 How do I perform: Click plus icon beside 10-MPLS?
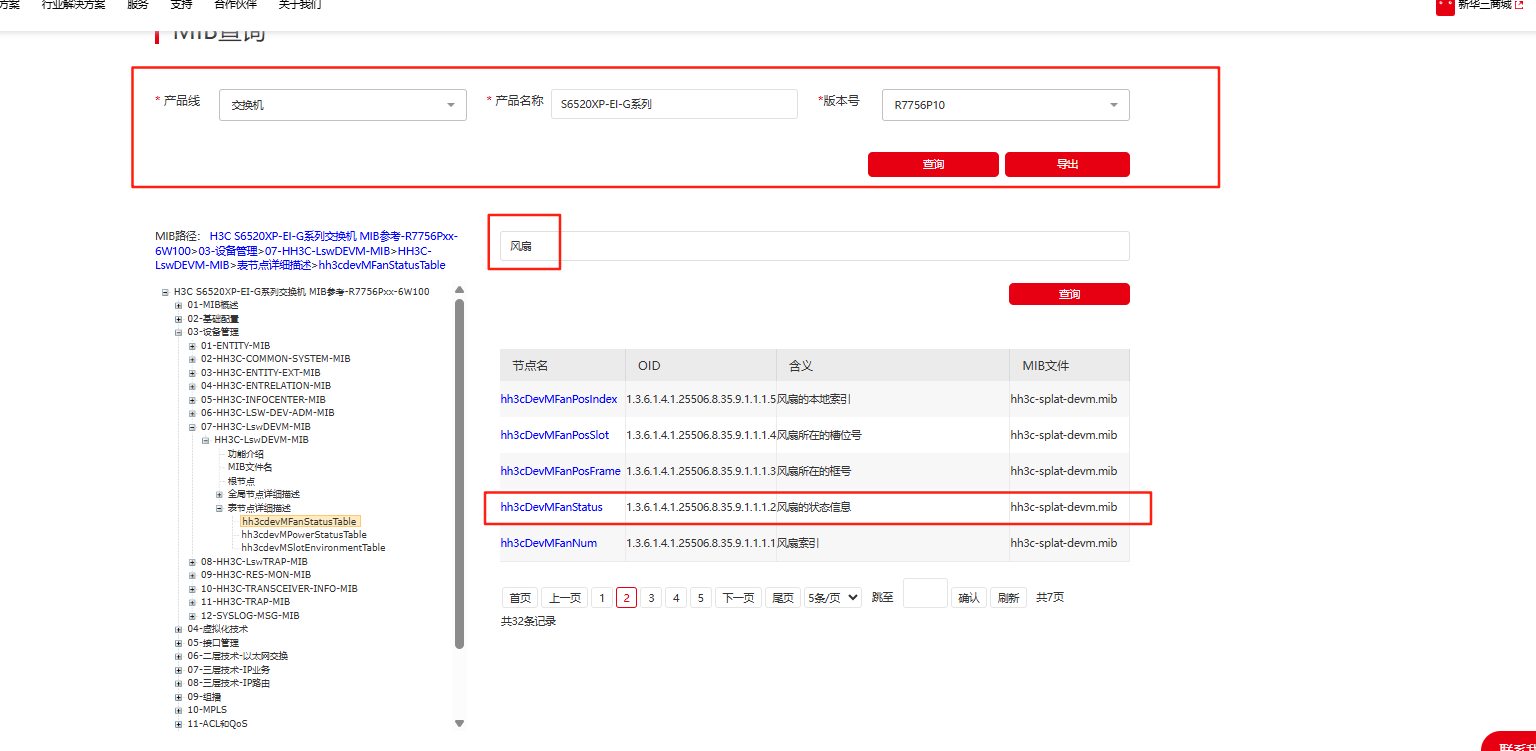pyautogui.click(x=179, y=710)
